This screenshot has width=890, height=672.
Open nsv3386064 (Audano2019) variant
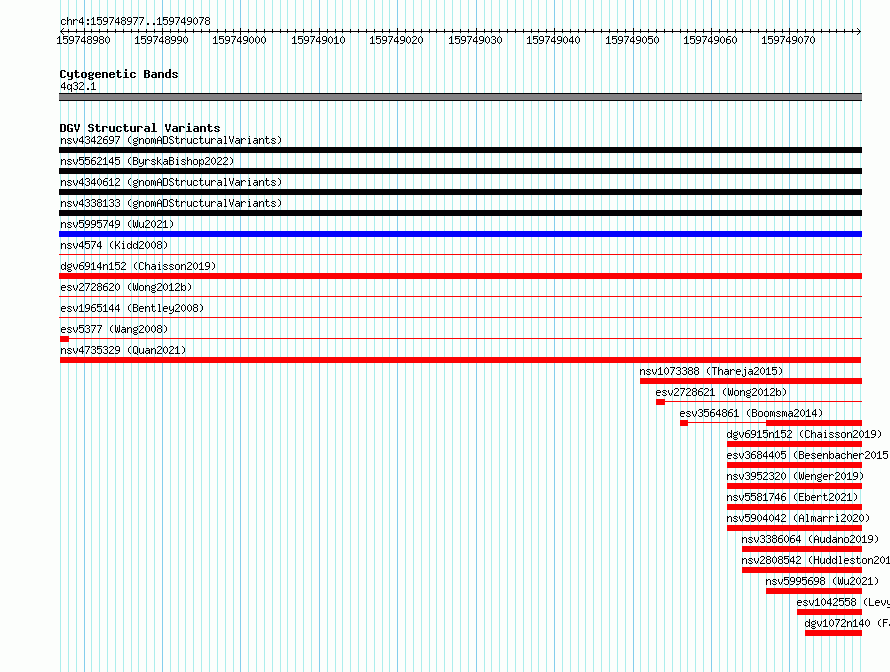[x=810, y=539]
